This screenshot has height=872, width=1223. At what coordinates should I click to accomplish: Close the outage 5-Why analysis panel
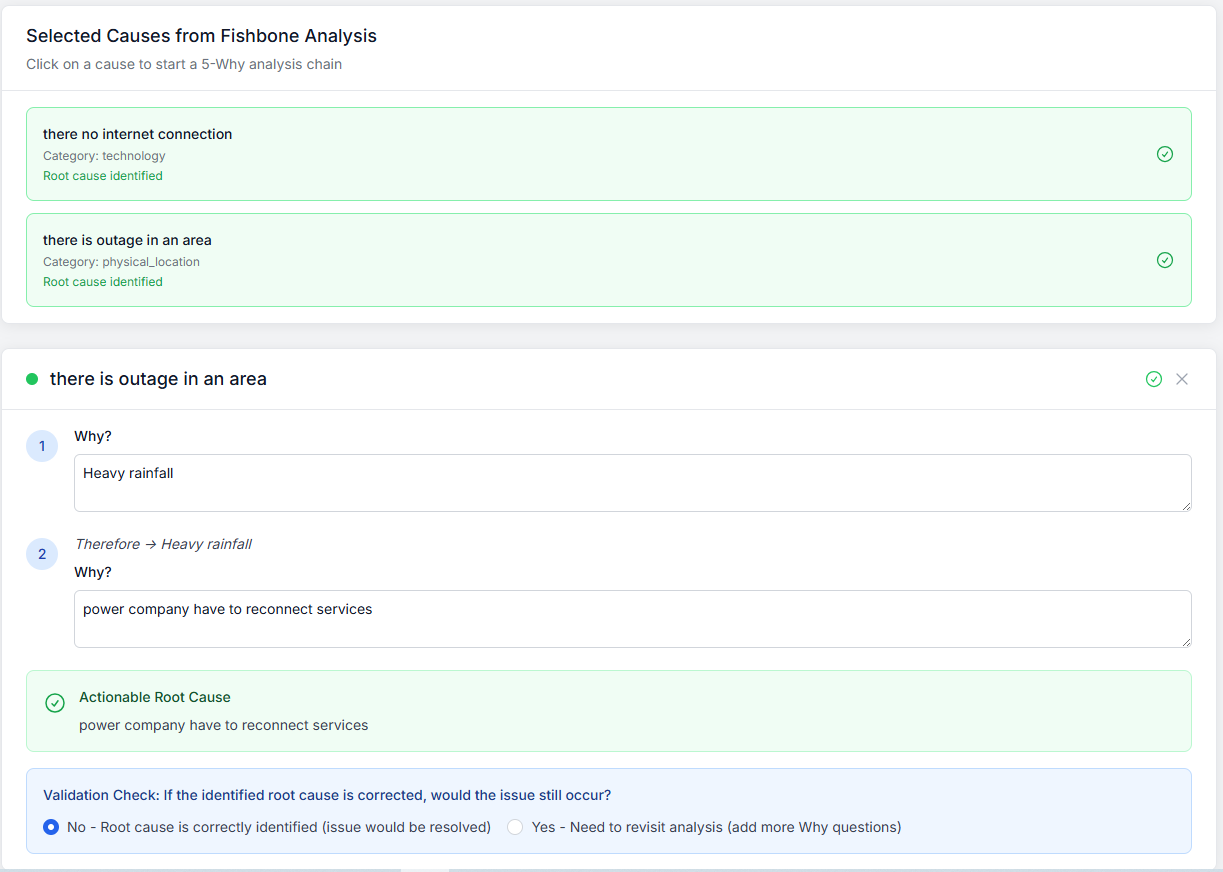(x=1182, y=379)
